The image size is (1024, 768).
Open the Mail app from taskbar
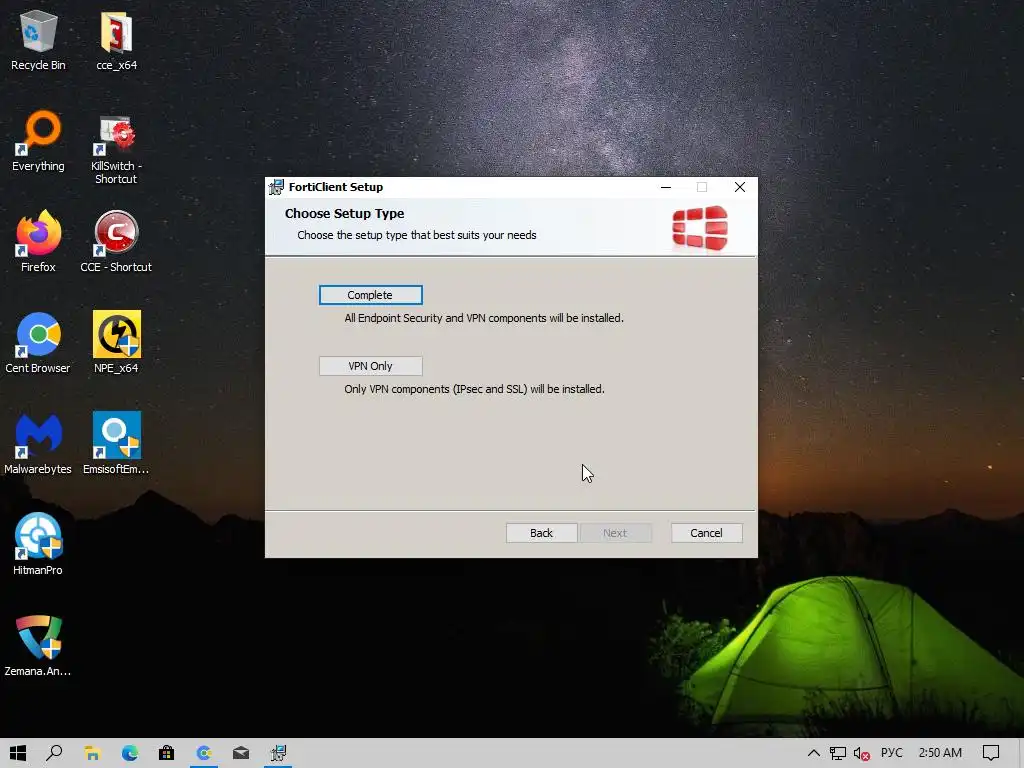241,753
